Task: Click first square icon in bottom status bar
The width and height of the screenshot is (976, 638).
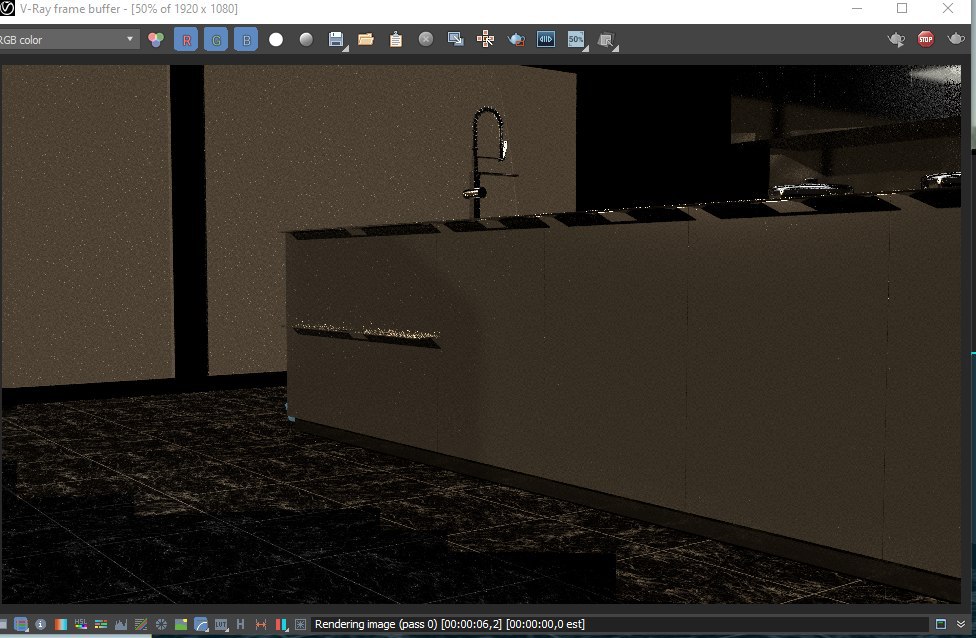Action: [3, 624]
